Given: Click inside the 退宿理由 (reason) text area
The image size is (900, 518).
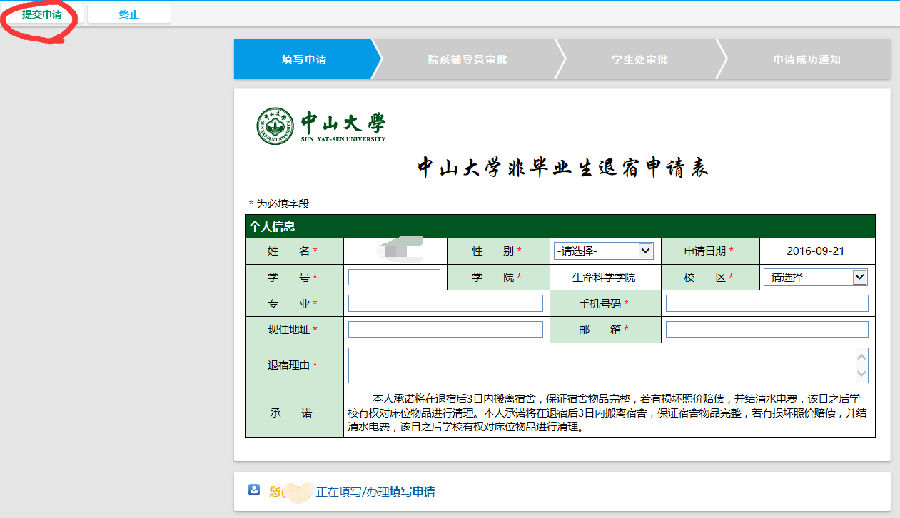Looking at the screenshot, I should coord(600,365).
